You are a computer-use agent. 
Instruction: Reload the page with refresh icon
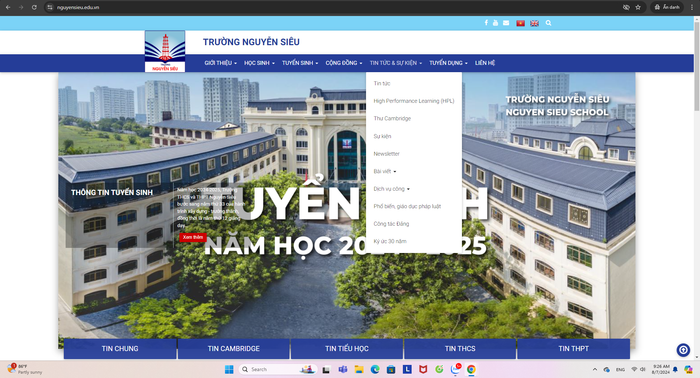[x=34, y=7]
